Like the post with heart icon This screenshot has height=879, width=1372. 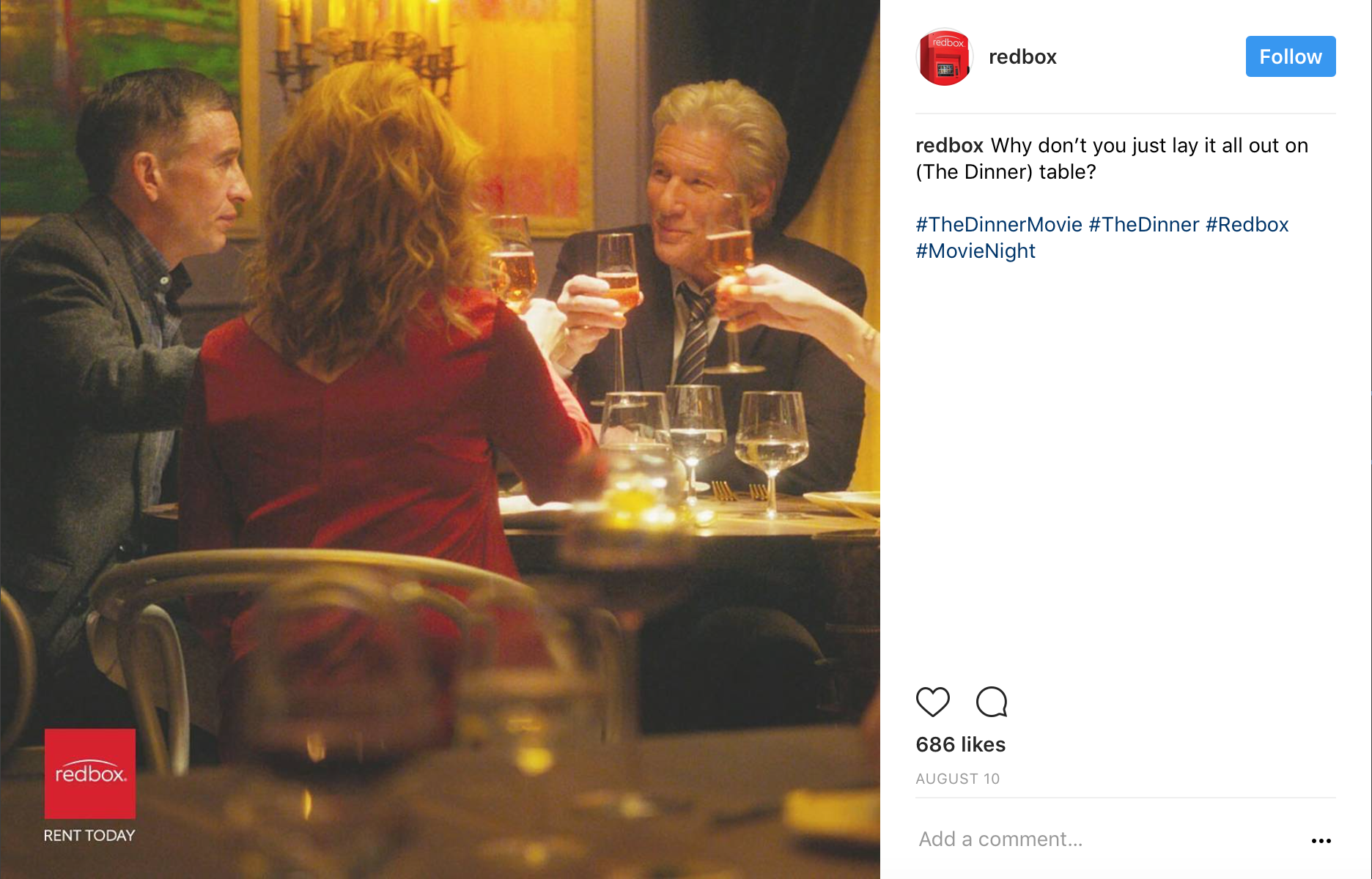[x=932, y=702]
